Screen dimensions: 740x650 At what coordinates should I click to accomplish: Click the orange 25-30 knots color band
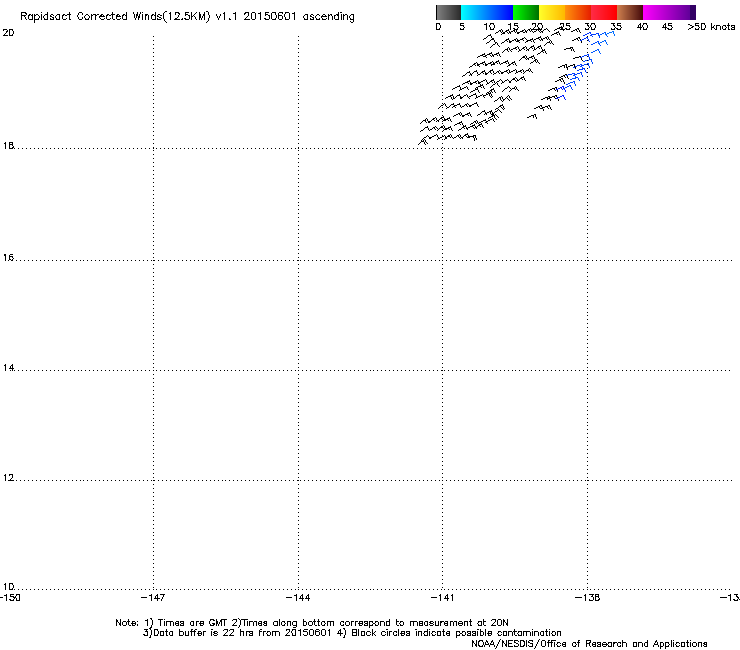(x=578, y=12)
